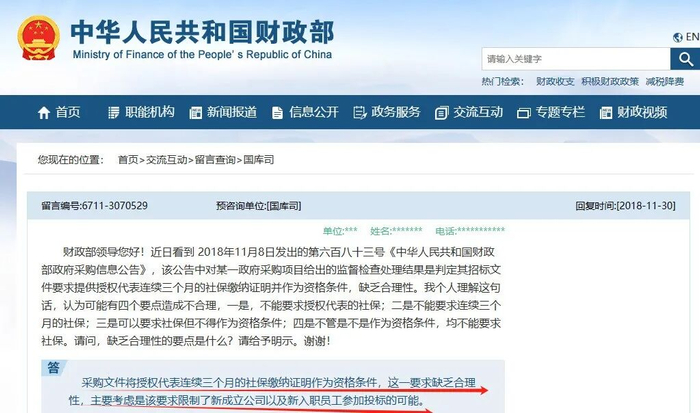Click the 信息公开 document icon
This screenshot has height=413, width=700.
pos(277,113)
